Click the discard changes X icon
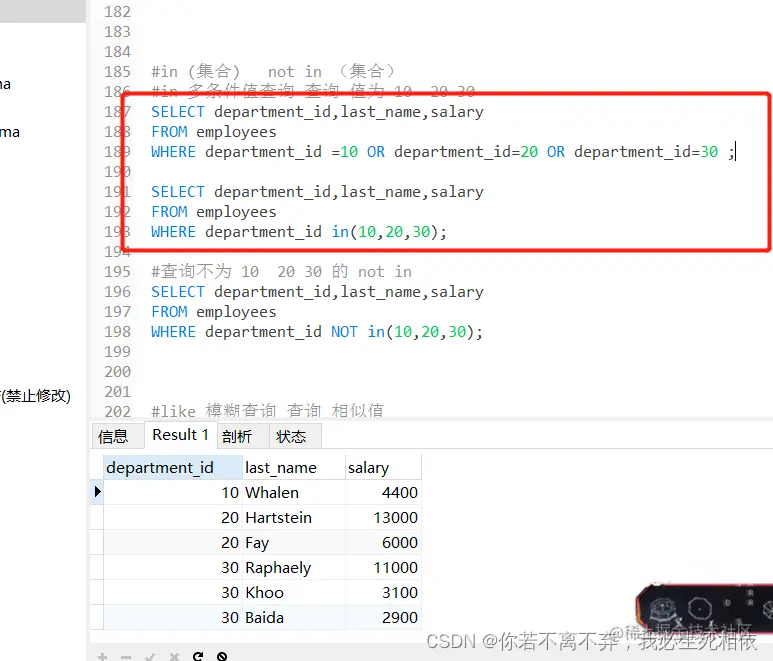This screenshot has height=661, width=773. tap(174, 657)
